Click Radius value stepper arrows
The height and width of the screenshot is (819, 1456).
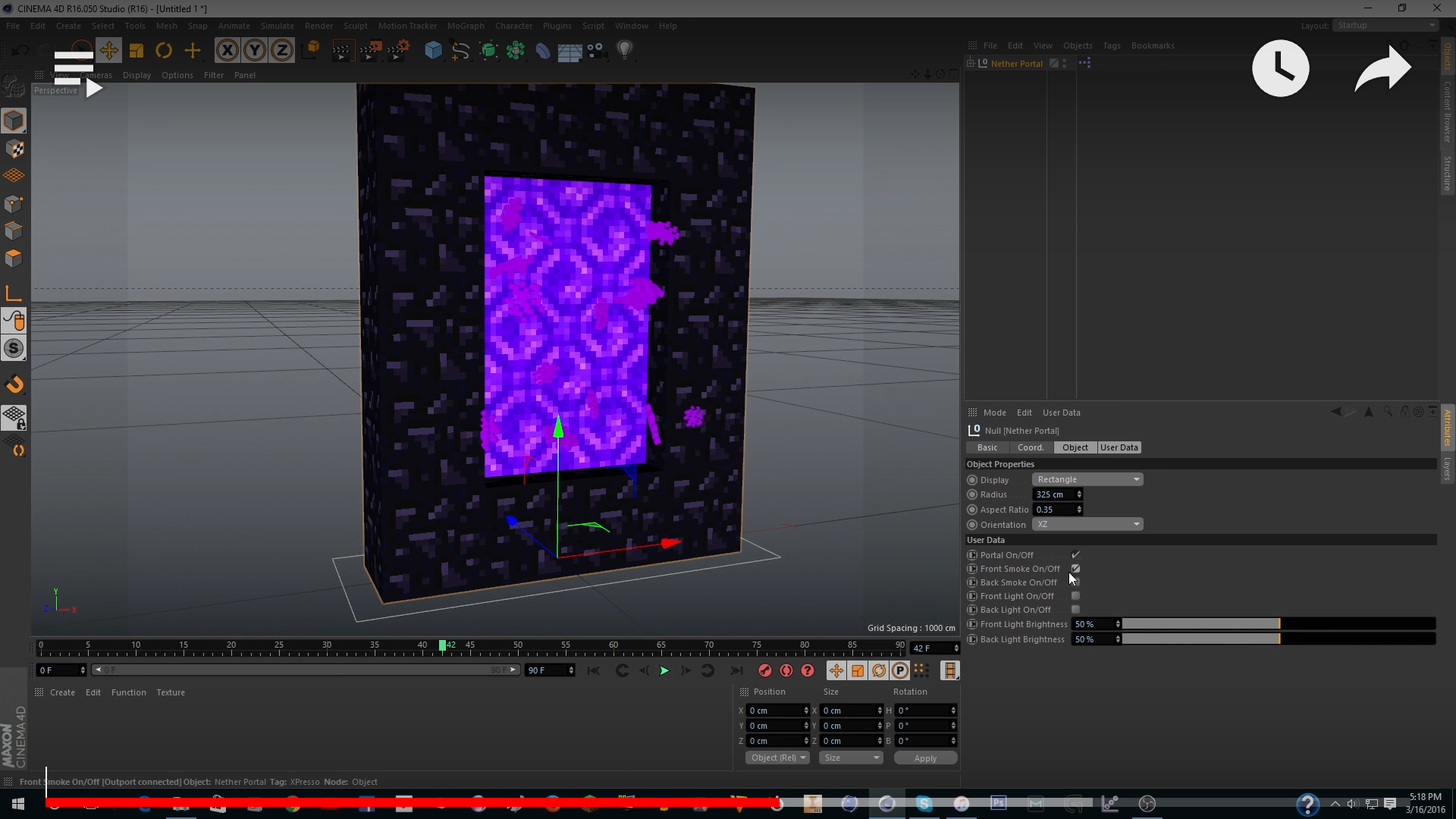click(x=1079, y=494)
